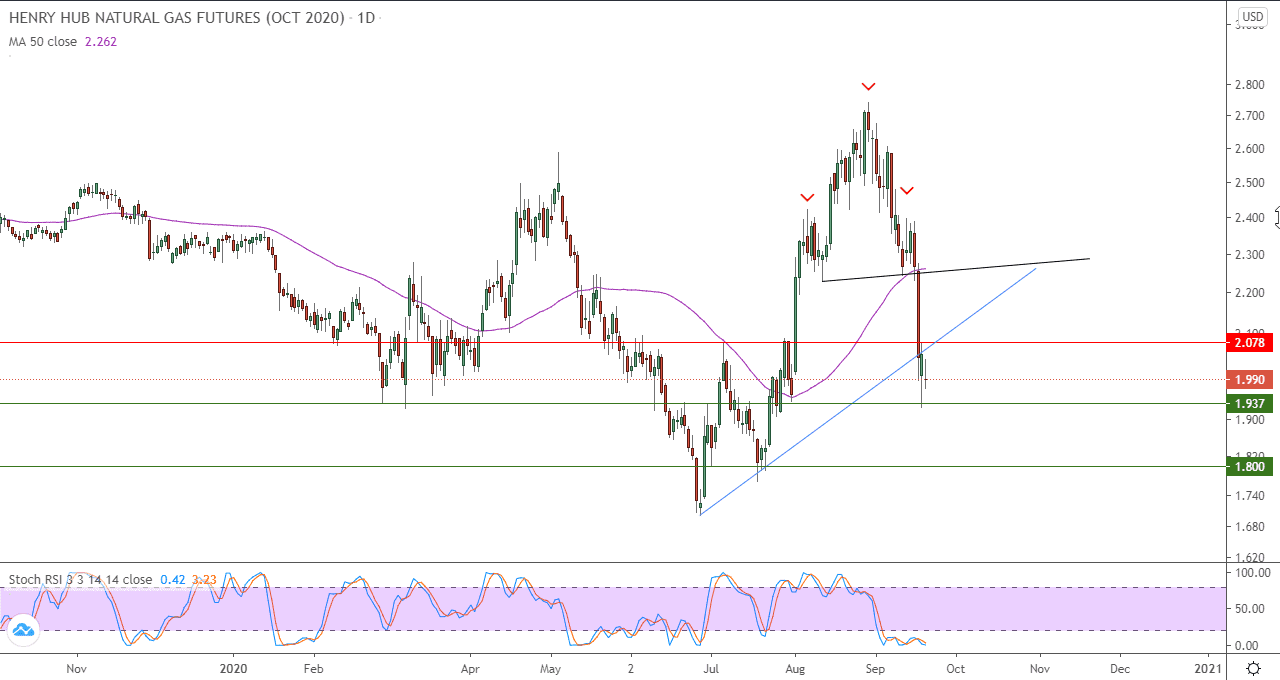Click the Sep time axis label
This screenshot has height=680, width=1280.
875,667
